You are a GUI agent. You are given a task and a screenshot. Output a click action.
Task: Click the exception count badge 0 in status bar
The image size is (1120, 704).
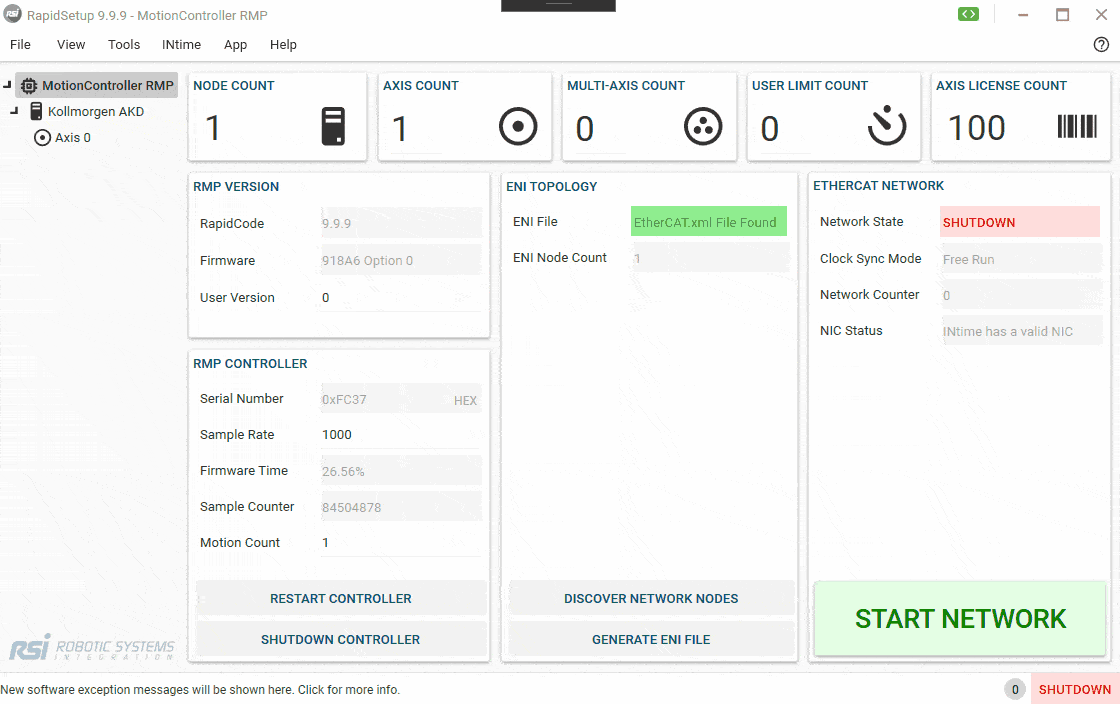tap(1015, 690)
